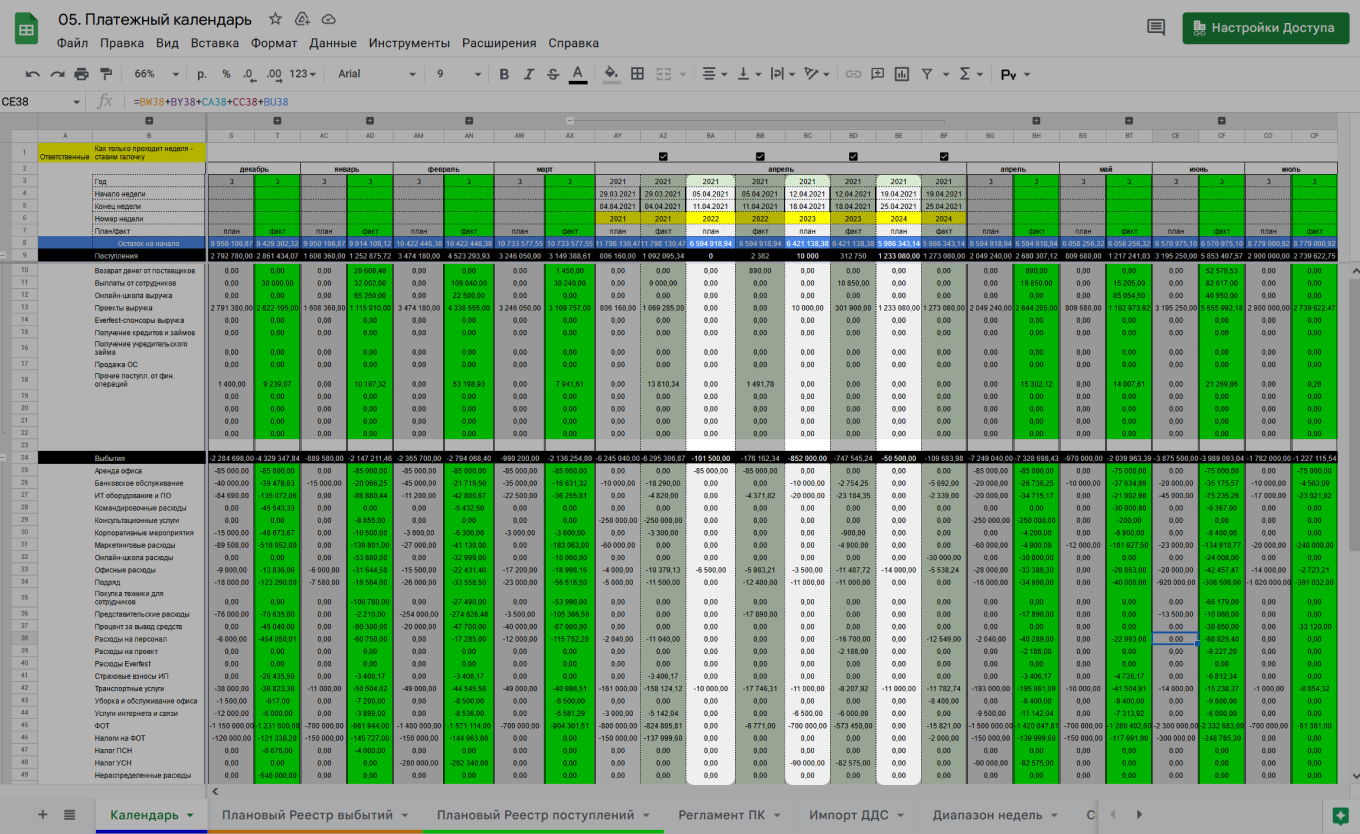Open the comments history icon
The width and height of the screenshot is (1360, 834).
(1156, 28)
